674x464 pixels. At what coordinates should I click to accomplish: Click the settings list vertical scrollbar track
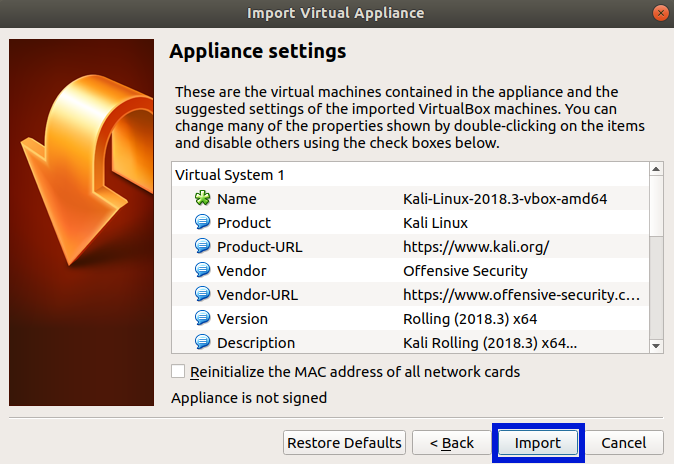point(656,287)
